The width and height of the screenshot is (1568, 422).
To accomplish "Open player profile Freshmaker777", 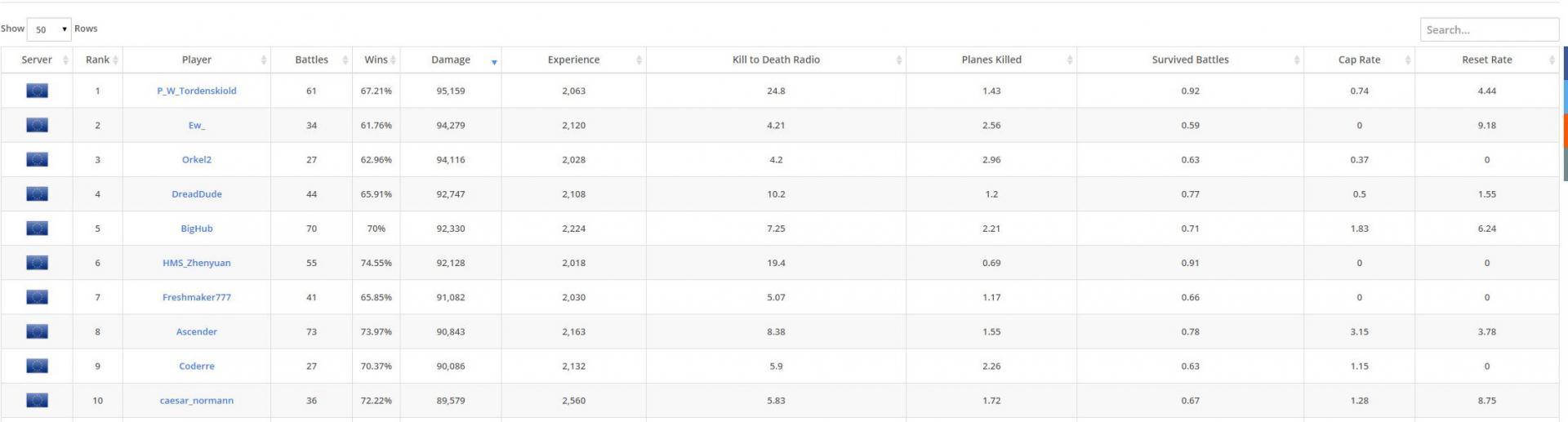I will (197, 297).
